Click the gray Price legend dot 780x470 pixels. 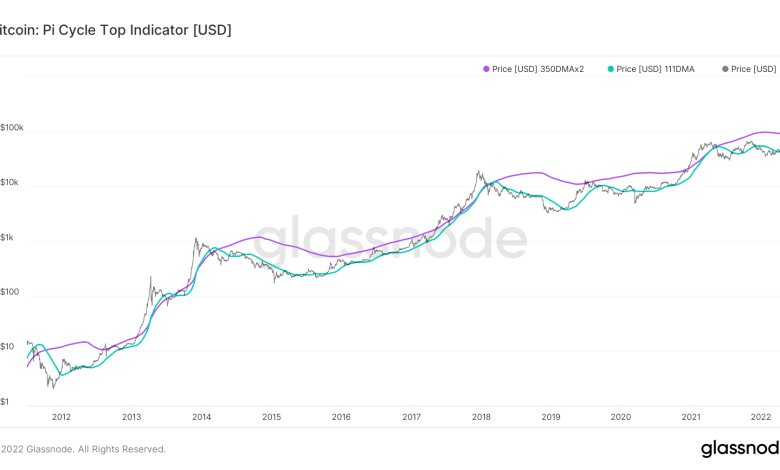click(725, 69)
